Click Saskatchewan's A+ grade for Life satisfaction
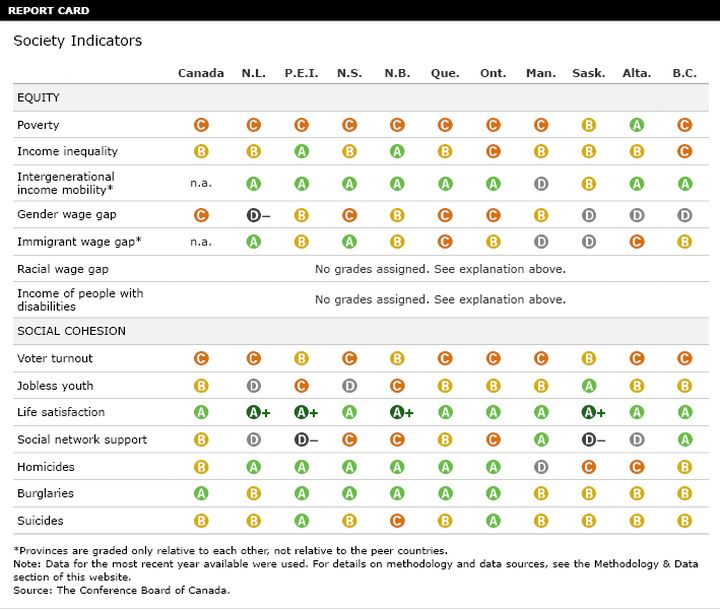 tap(593, 412)
